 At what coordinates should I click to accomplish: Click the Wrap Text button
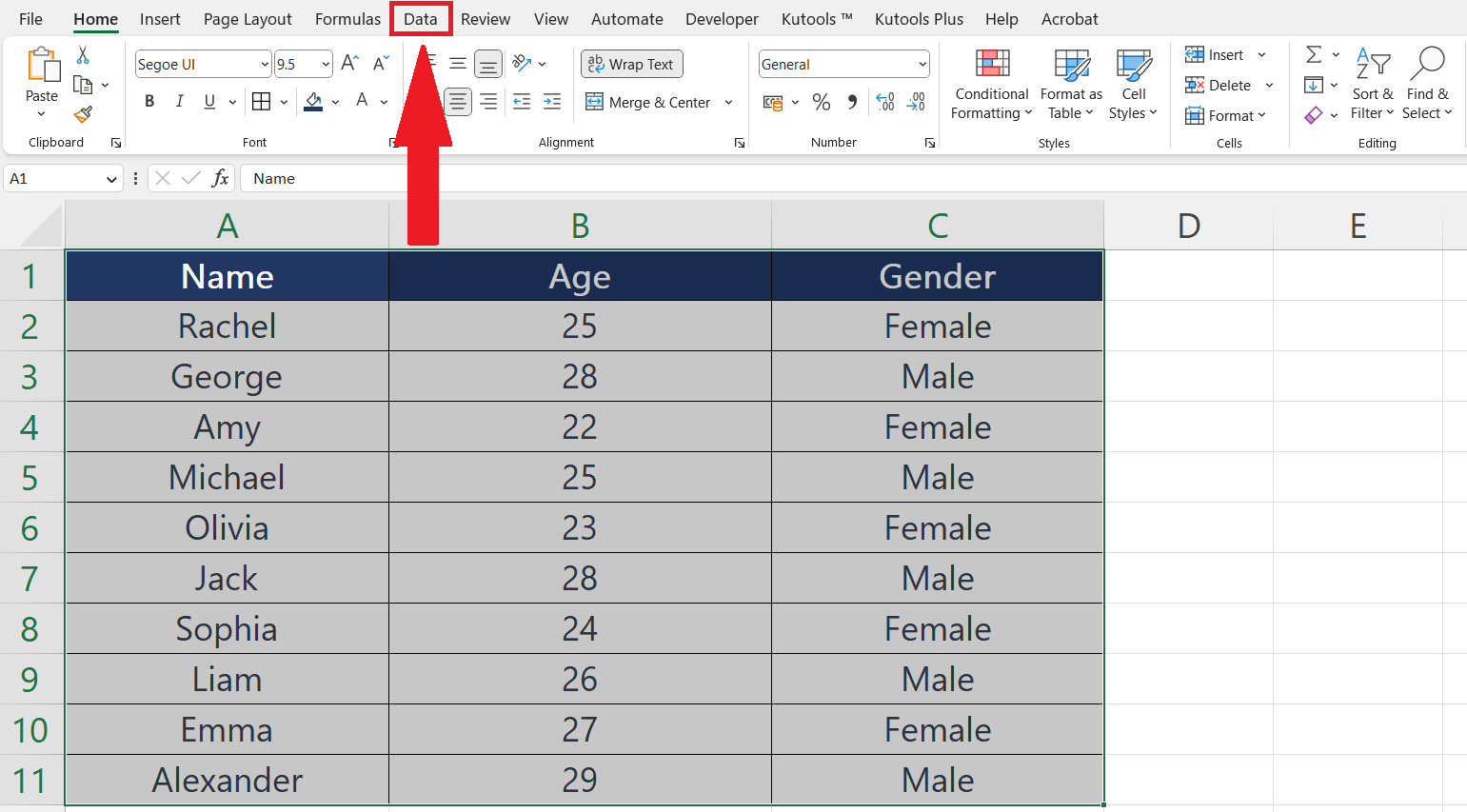click(x=631, y=64)
